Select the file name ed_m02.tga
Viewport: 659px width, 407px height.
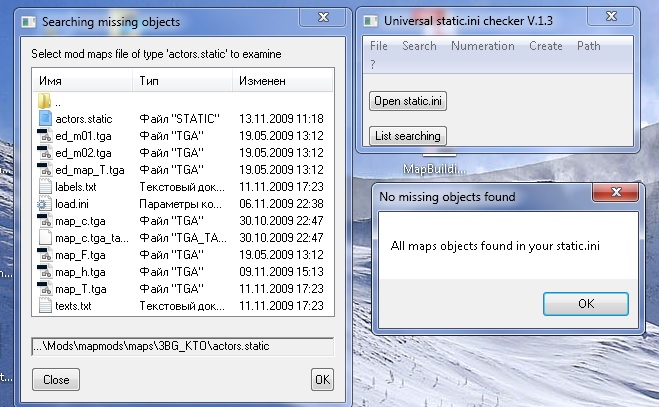pos(83,153)
